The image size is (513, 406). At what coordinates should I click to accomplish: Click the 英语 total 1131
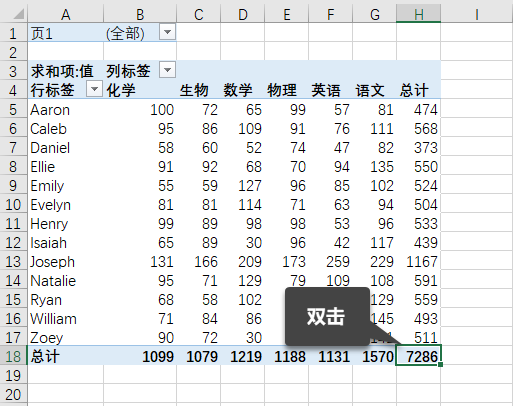click(330, 356)
